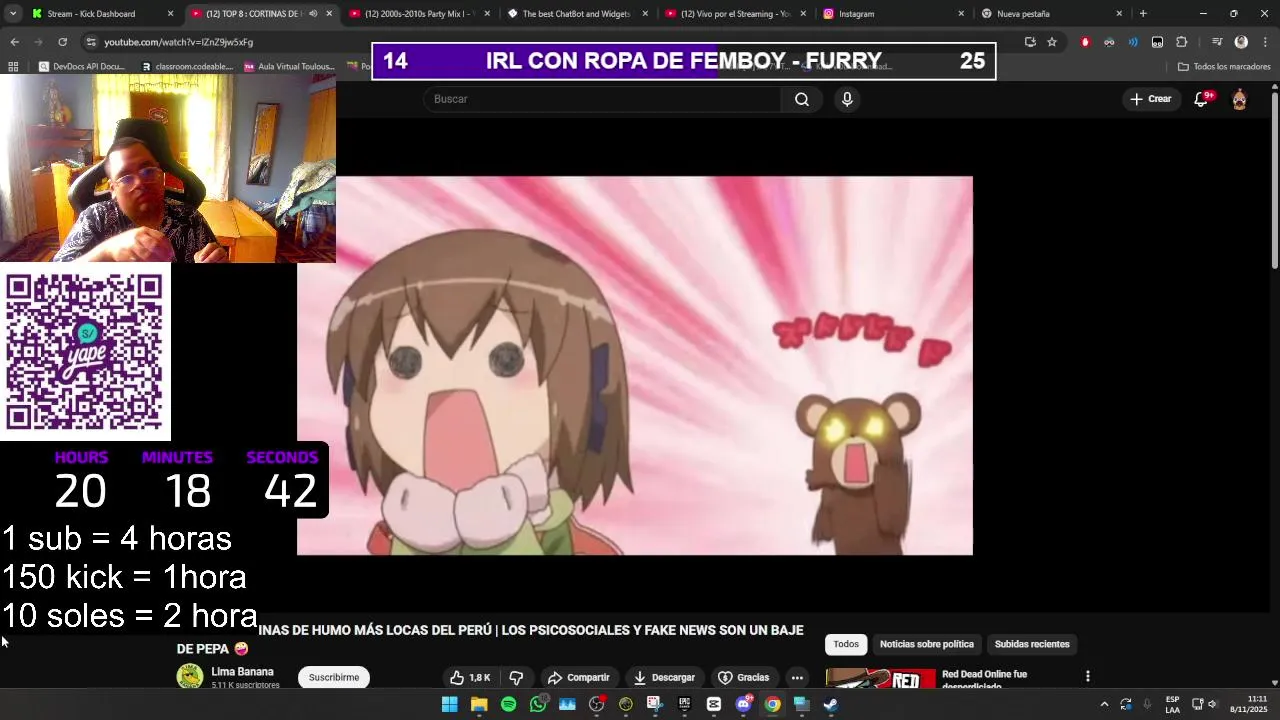The height and width of the screenshot is (720, 1280).
Task: Open the Lima Banana channel name
Action: pos(242,672)
